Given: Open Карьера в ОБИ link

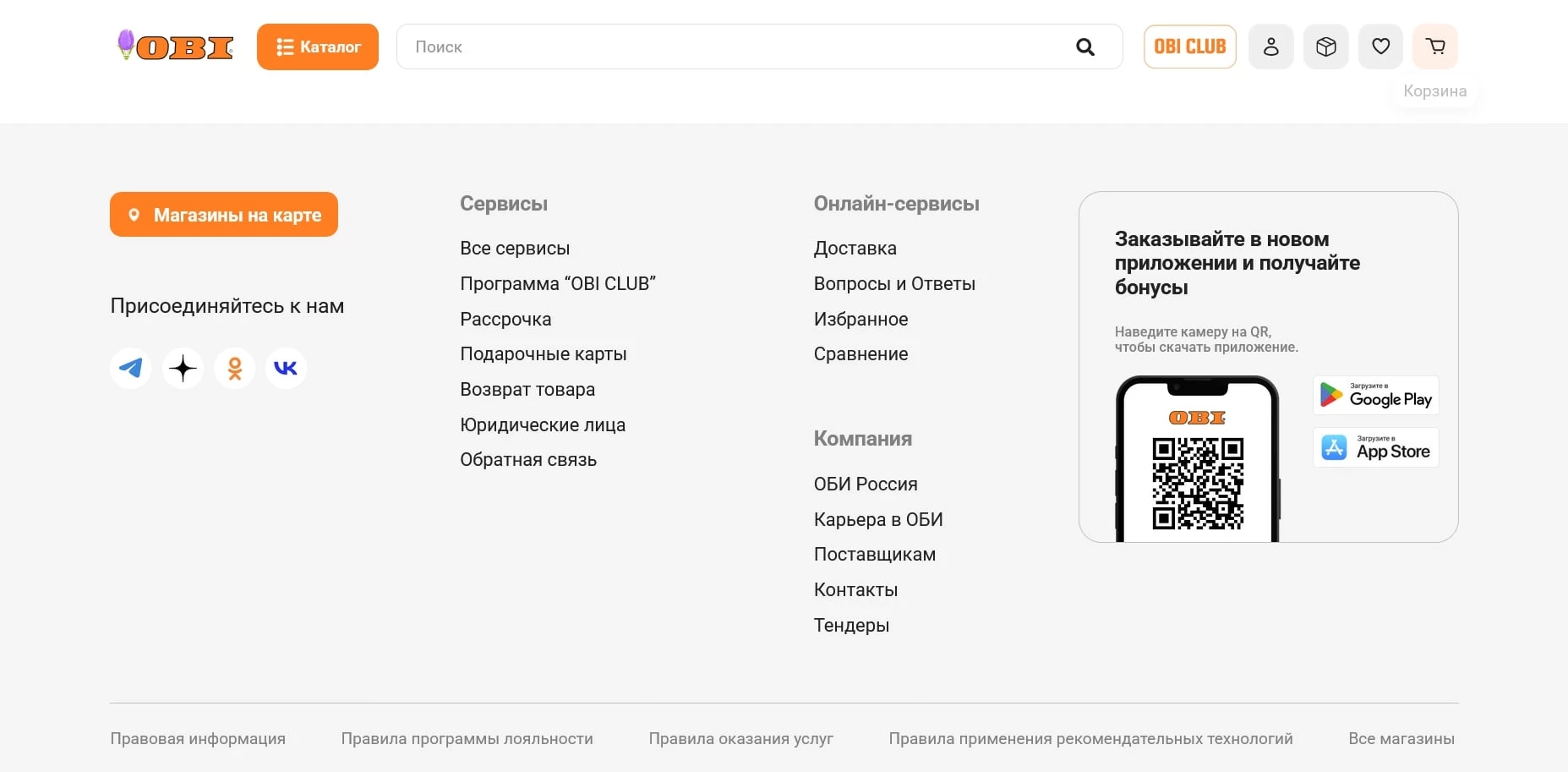Looking at the screenshot, I should click(x=879, y=519).
